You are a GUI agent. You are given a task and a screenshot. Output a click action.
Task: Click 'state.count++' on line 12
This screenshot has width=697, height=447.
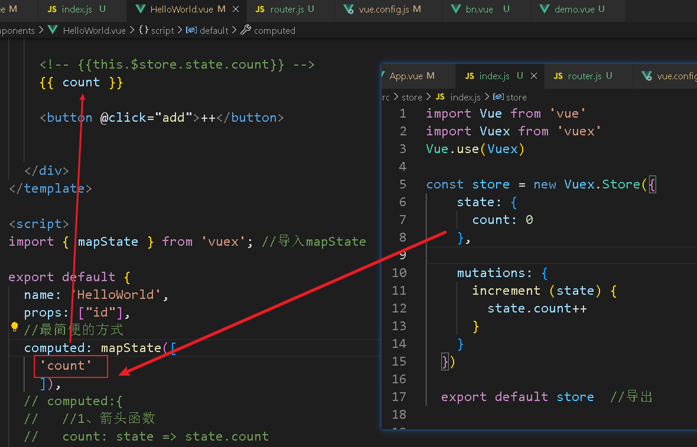pos(537,308)
